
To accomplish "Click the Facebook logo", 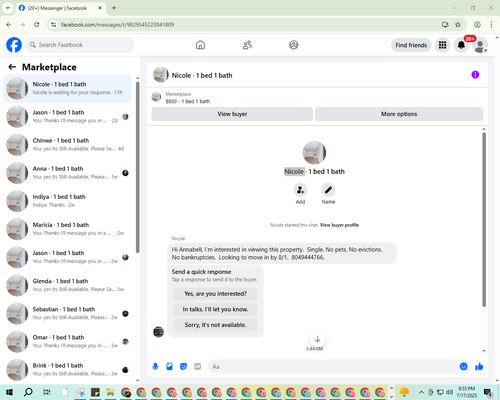I will 14,45.
